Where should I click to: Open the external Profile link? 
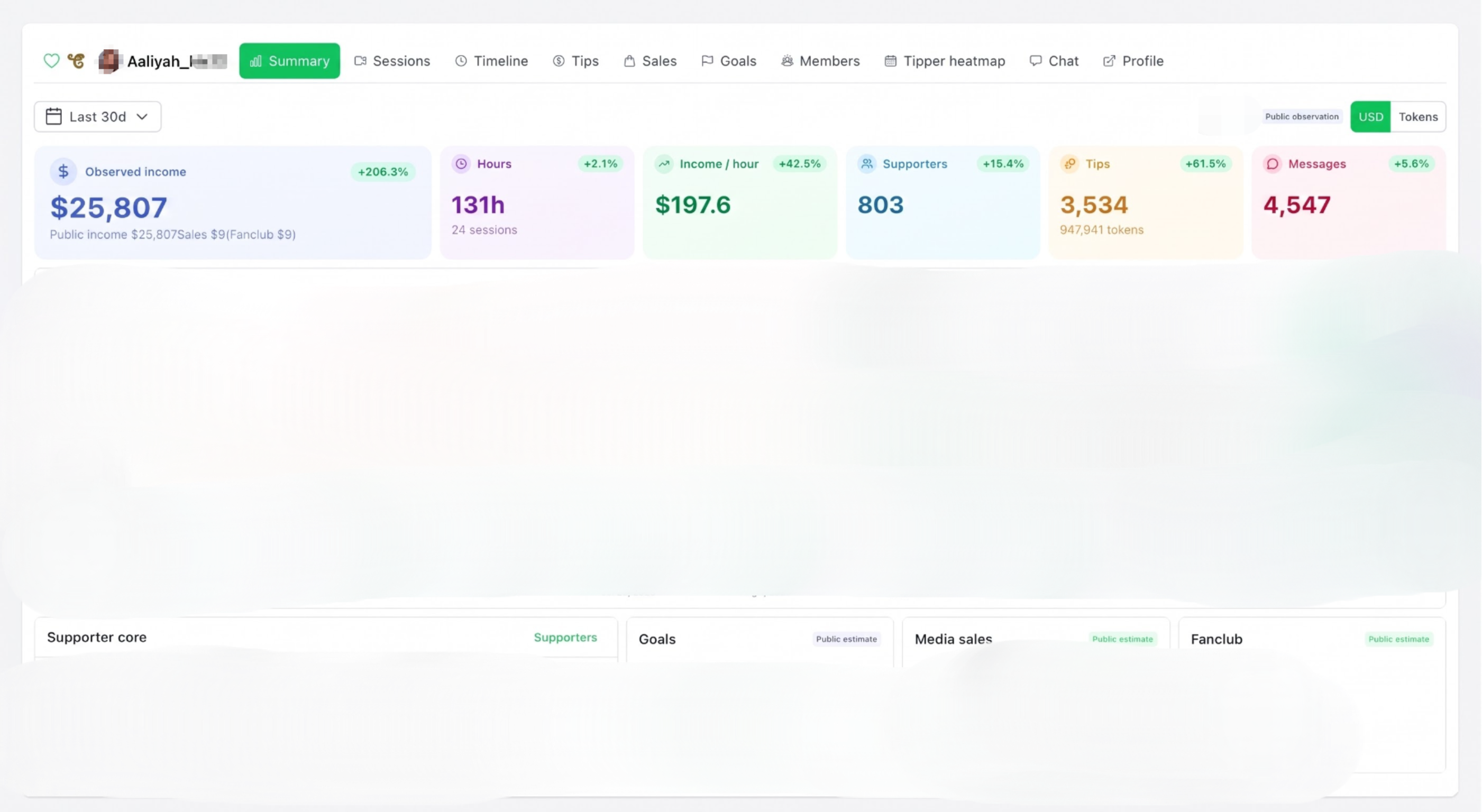pos(1133,60)
